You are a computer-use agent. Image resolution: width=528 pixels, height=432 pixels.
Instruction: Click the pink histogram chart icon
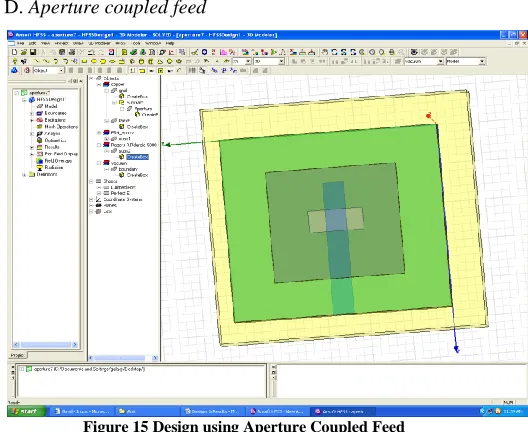point(223,52)
